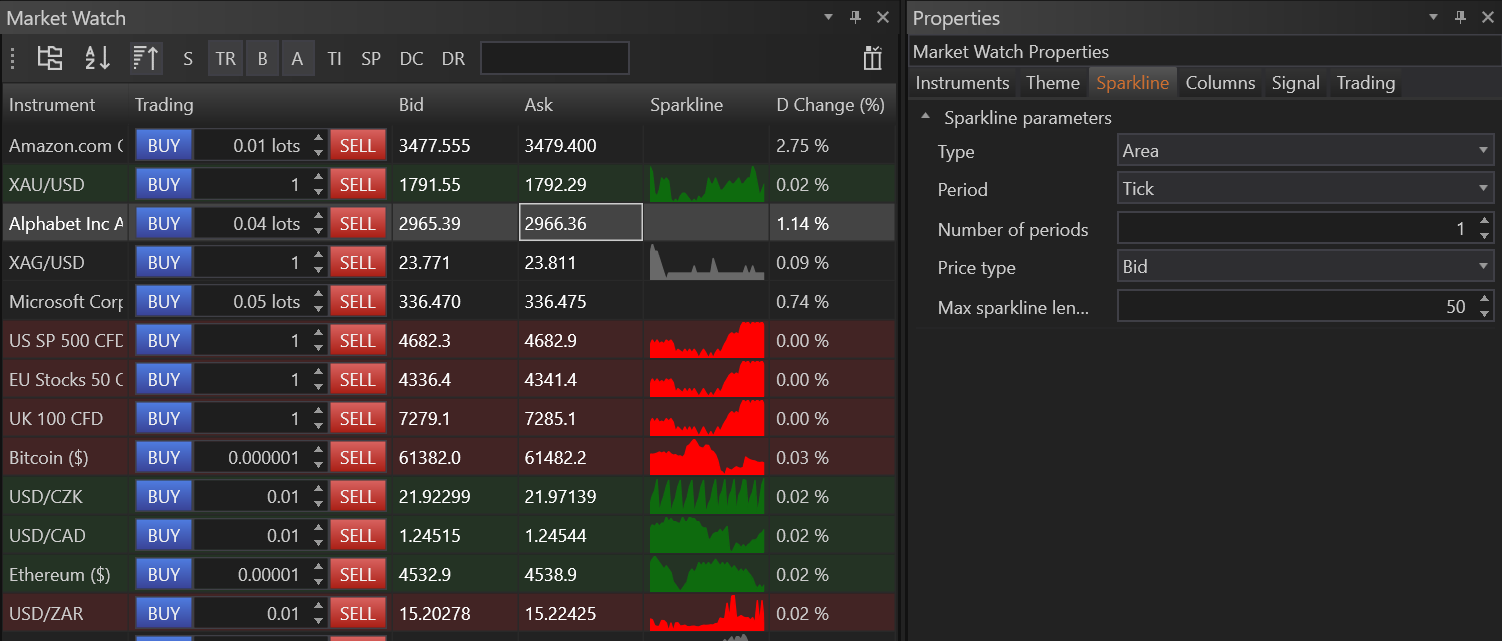Open the sparkline Type dropdown
Screen dimensions: 1502x641
1304,151
